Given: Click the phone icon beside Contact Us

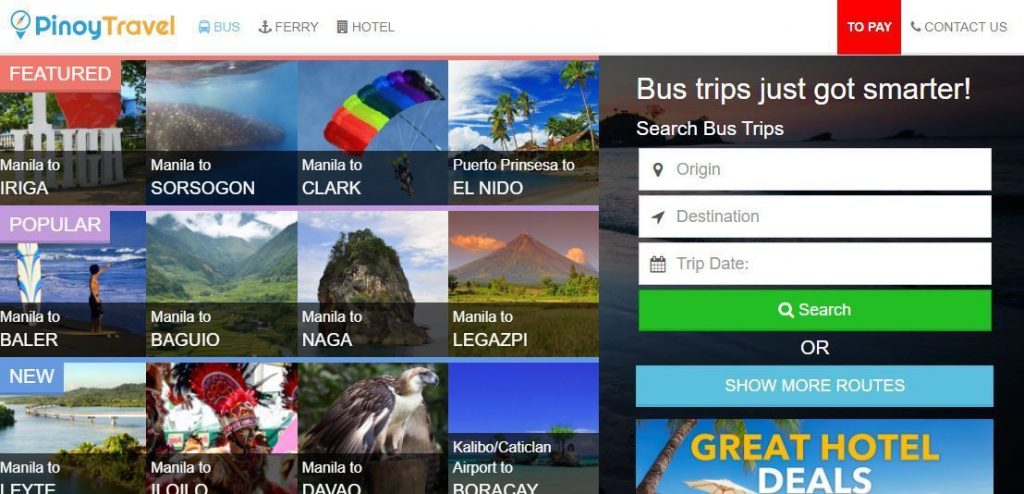Looking at the screenshot, I should (x=916, y=27).
